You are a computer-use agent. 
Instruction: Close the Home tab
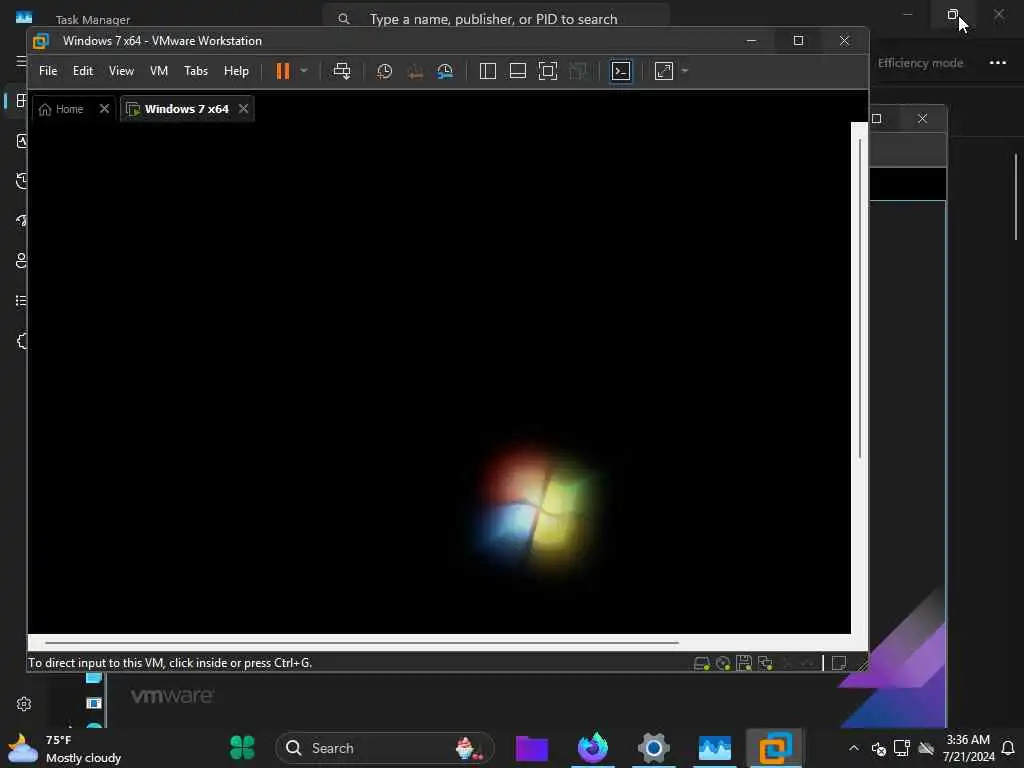[104, 108]
